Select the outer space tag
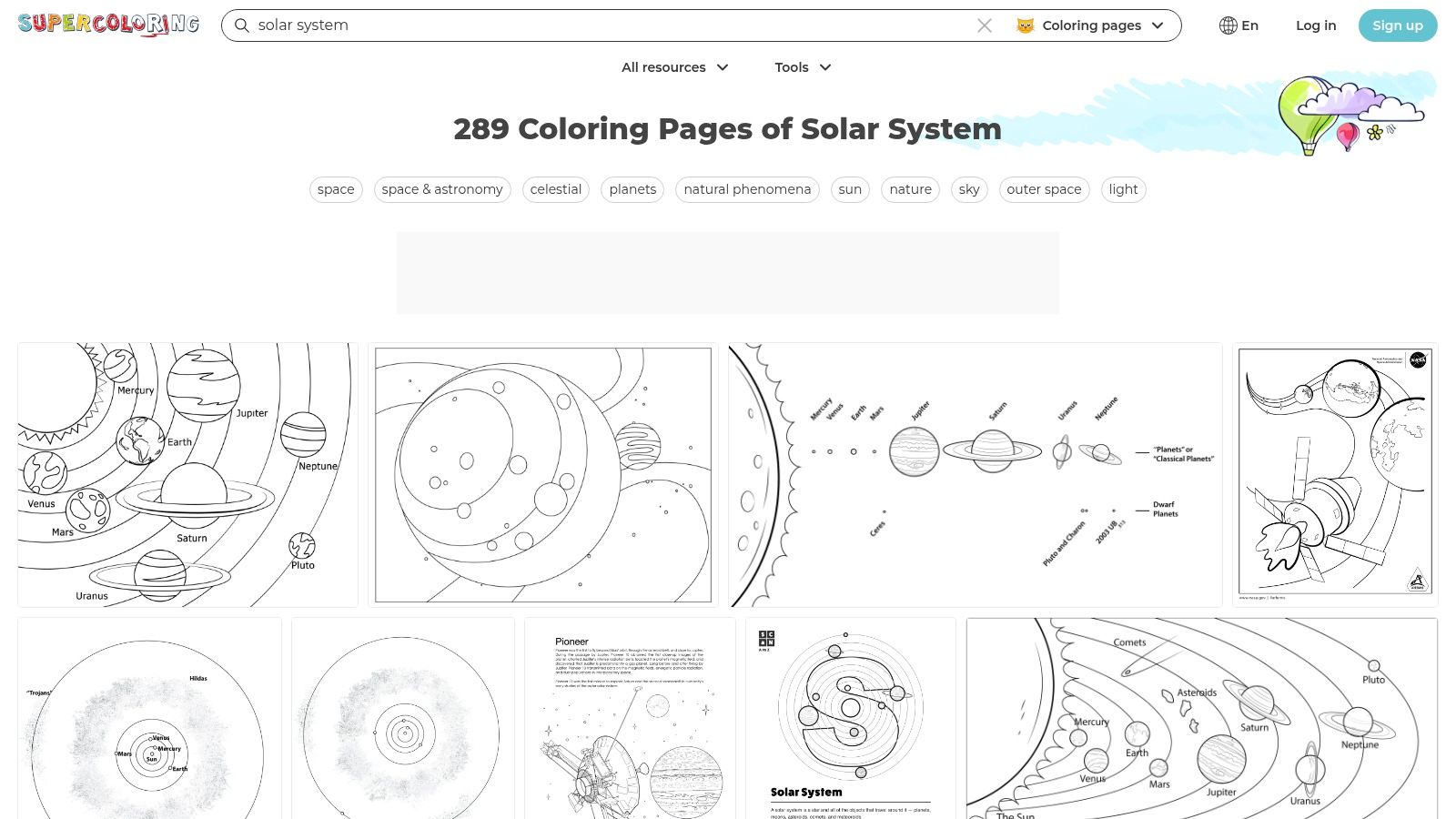 [1044, 189]
